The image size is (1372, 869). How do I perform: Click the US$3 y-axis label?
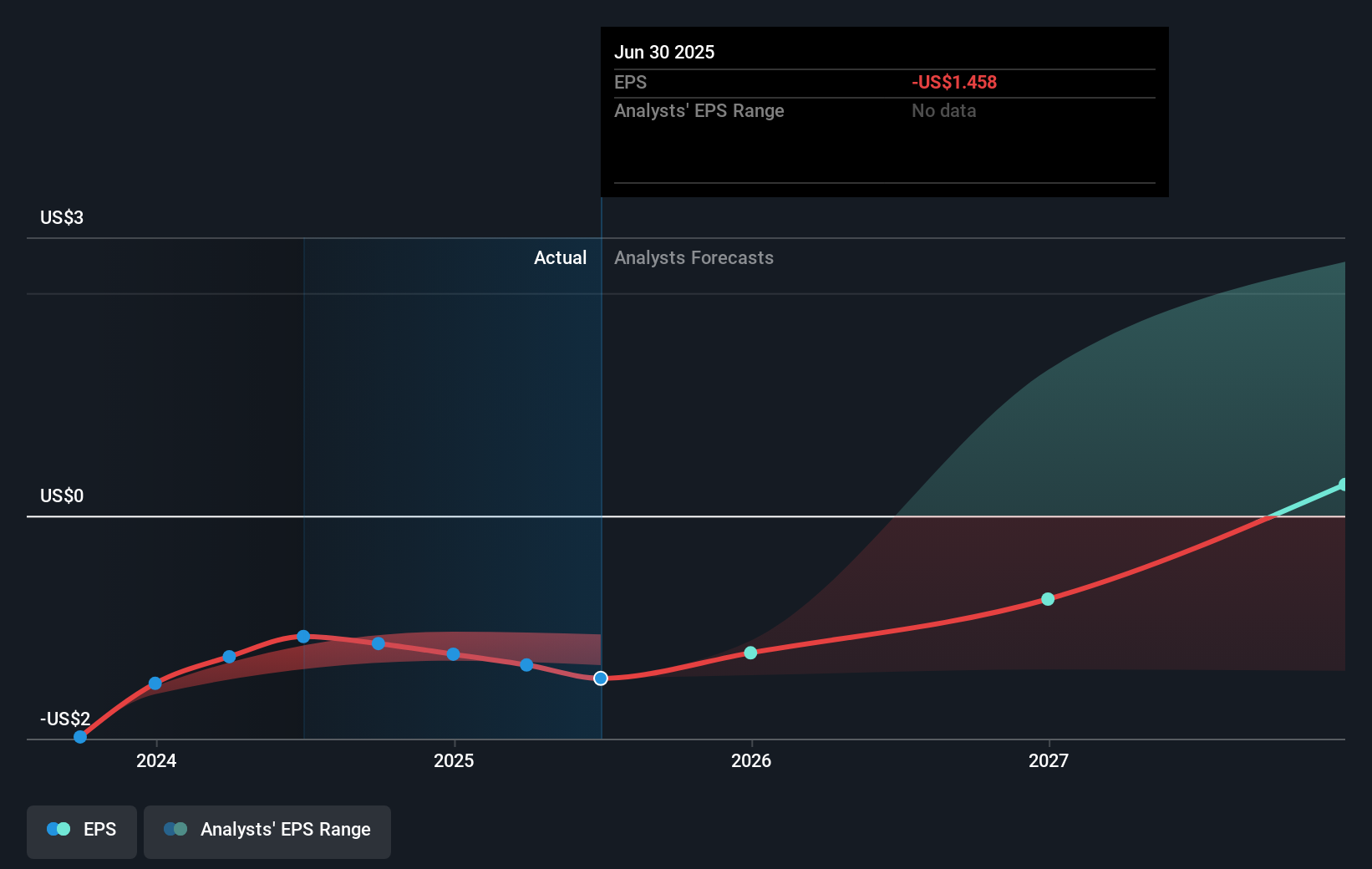point(62,217)
